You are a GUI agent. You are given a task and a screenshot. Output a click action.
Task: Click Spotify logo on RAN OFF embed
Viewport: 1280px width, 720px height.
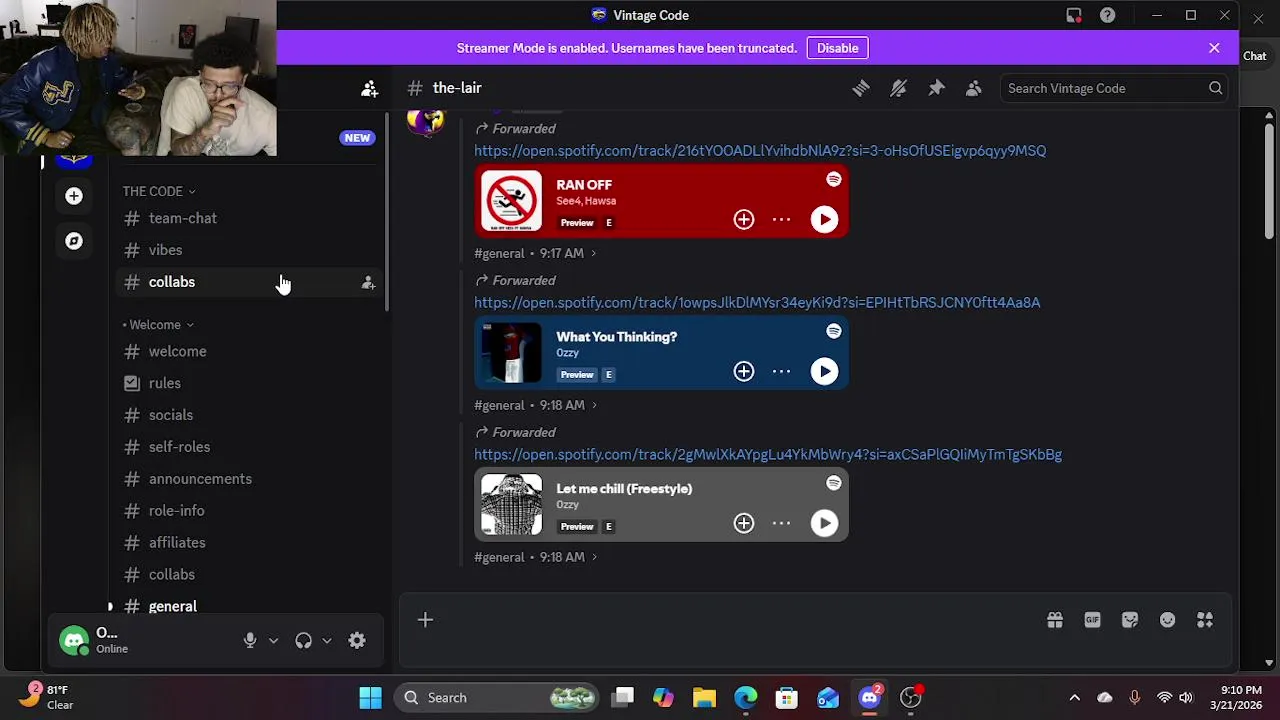click(x=834, y=179)
